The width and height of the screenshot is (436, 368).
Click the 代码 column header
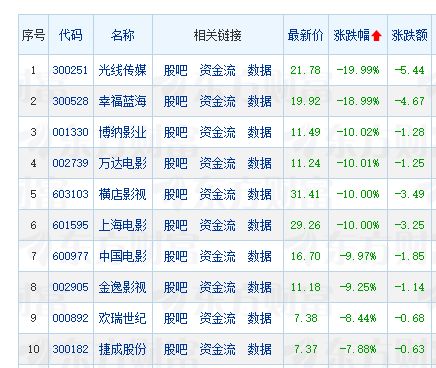tap(71, 35)
